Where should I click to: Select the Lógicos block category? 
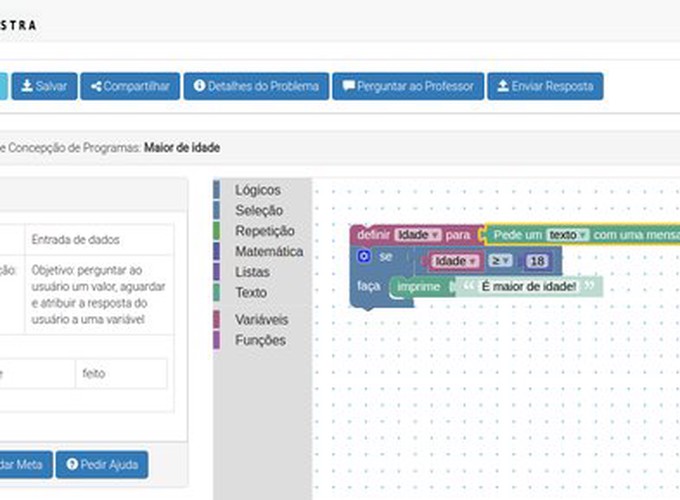click(257, 190)
